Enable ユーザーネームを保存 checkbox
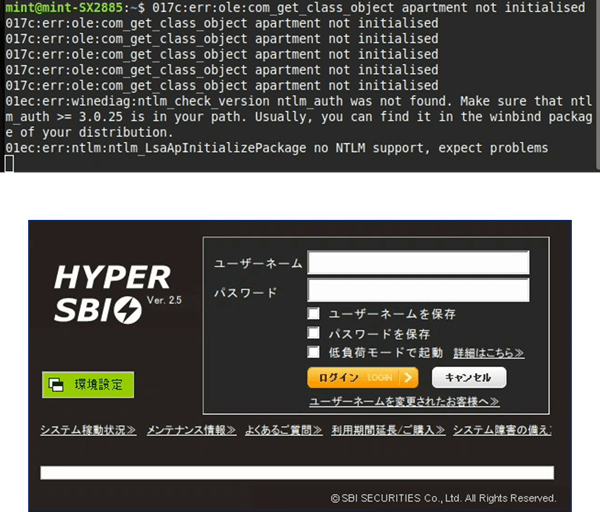This screenshot has width=600, height=512. pos(313,313)
